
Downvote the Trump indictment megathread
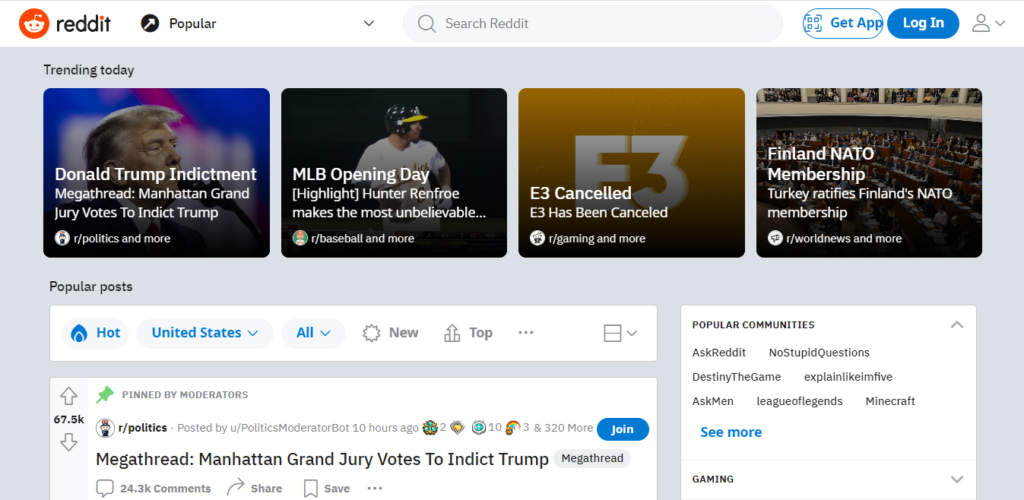69,443
